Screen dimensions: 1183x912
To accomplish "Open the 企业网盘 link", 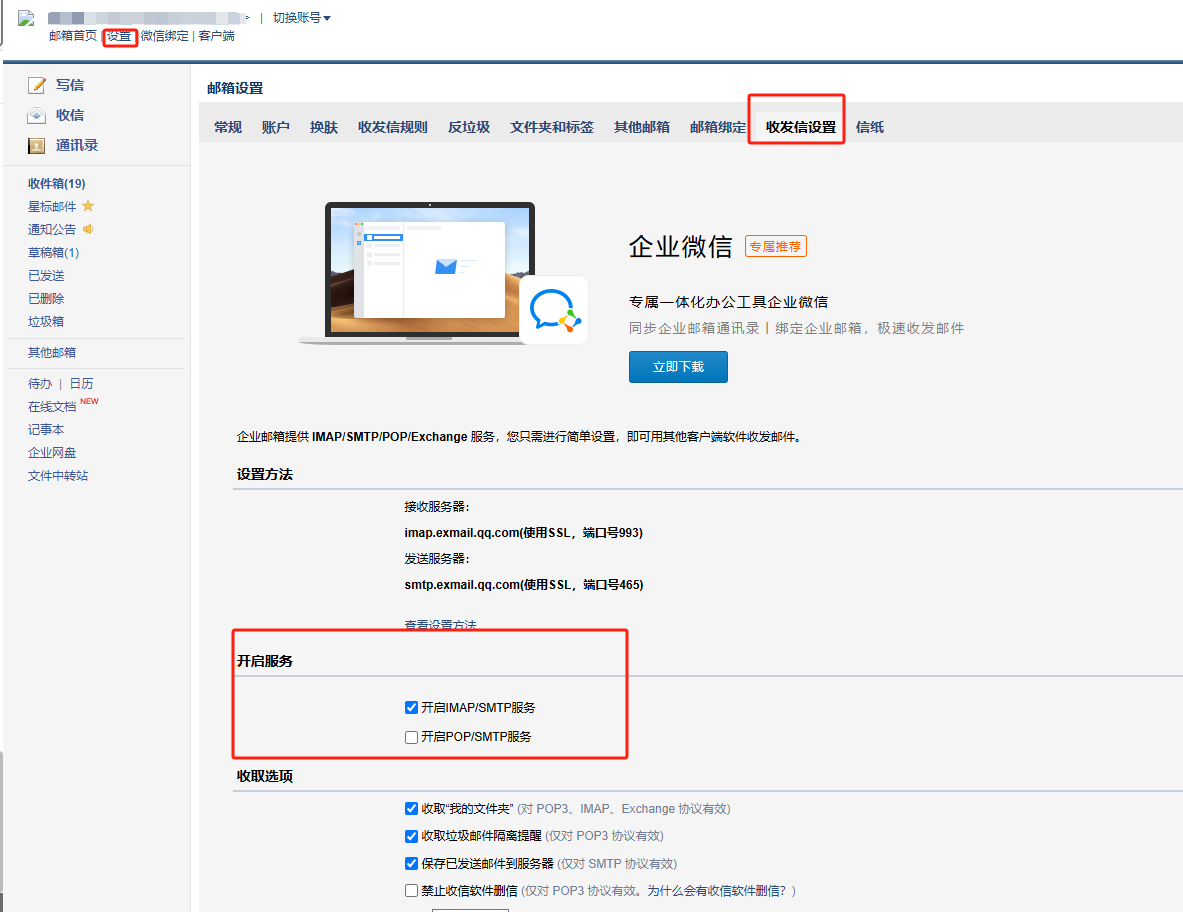I will click(x=52, y=453).
